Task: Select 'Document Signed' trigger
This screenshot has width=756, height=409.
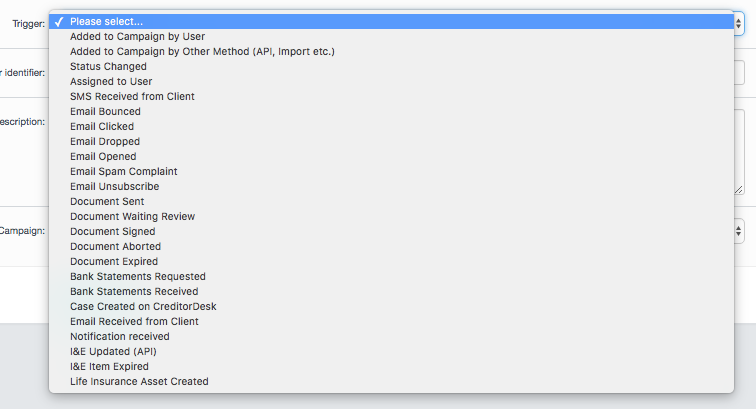Action: point(112,231)
